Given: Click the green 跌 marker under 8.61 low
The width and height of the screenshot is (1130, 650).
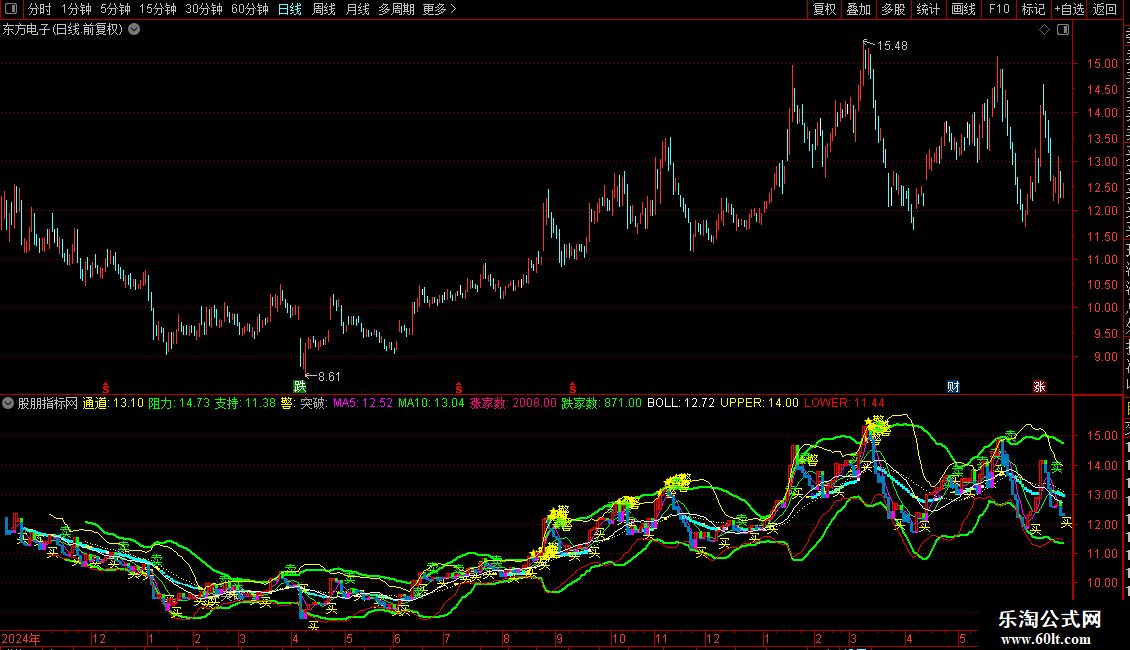Looking at the screenshot, I should click(x=300, y=386).
